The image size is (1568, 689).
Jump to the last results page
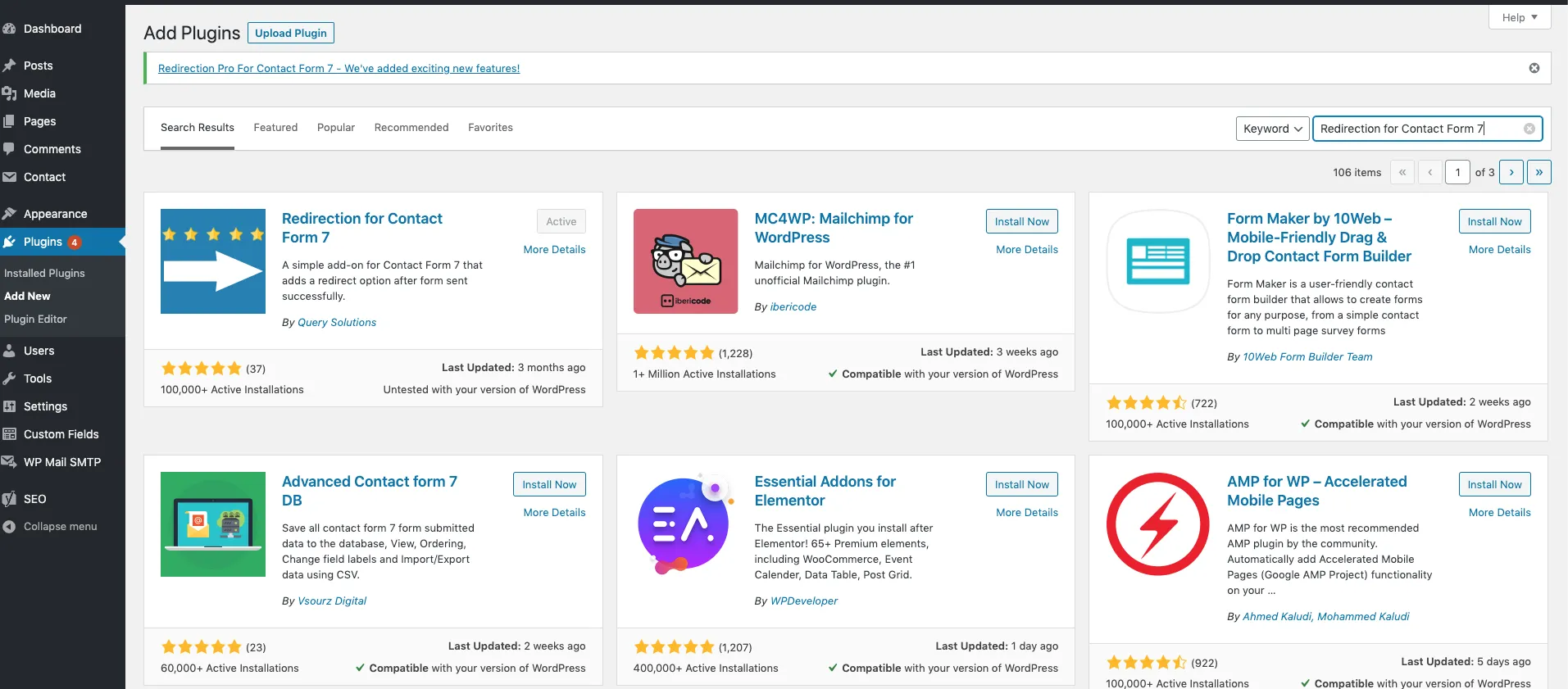1539,172
